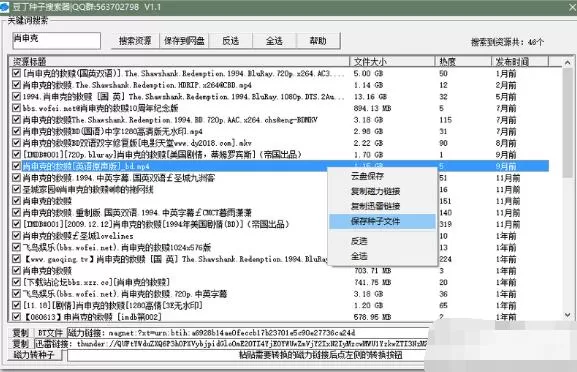577x372 pixels.
Task: Uncheck the 1024x576版 row checkbox
Action: point(16,247)
